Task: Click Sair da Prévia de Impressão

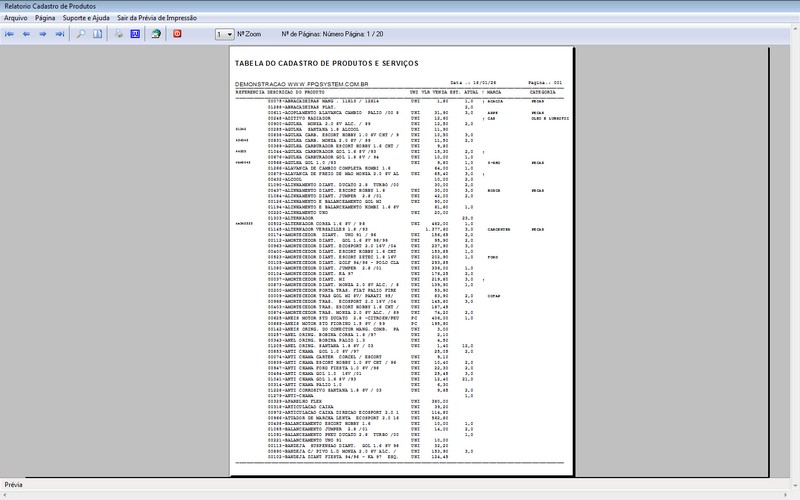Action: coord(155,18)
